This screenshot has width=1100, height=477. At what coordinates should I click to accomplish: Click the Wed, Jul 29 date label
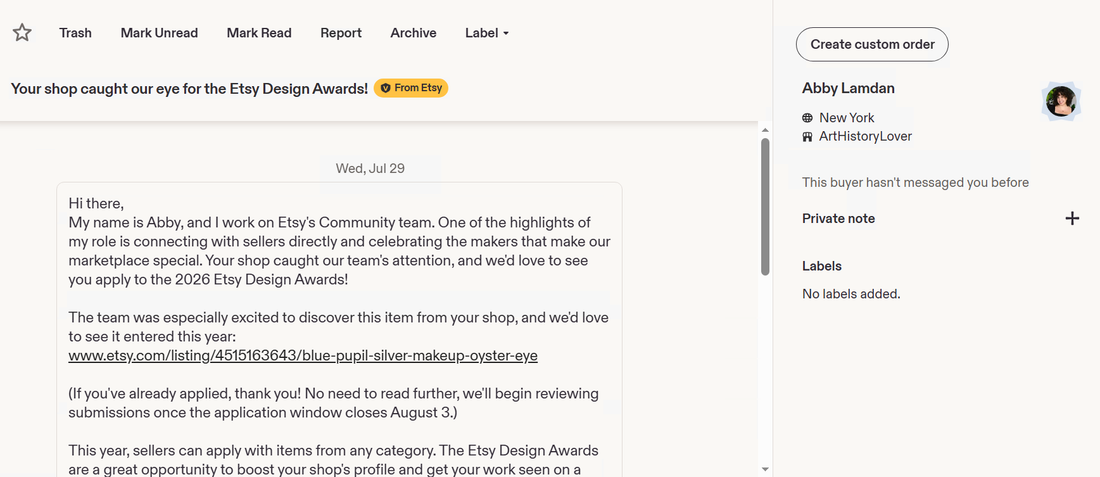coord(370,168)
